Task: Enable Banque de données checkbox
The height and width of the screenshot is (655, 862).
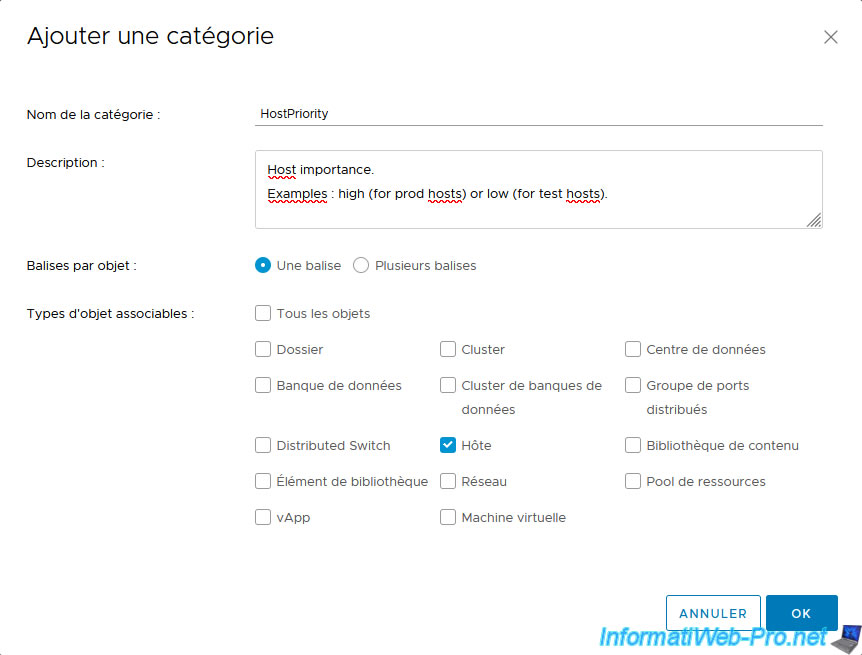Action: (x=263, y=386)
